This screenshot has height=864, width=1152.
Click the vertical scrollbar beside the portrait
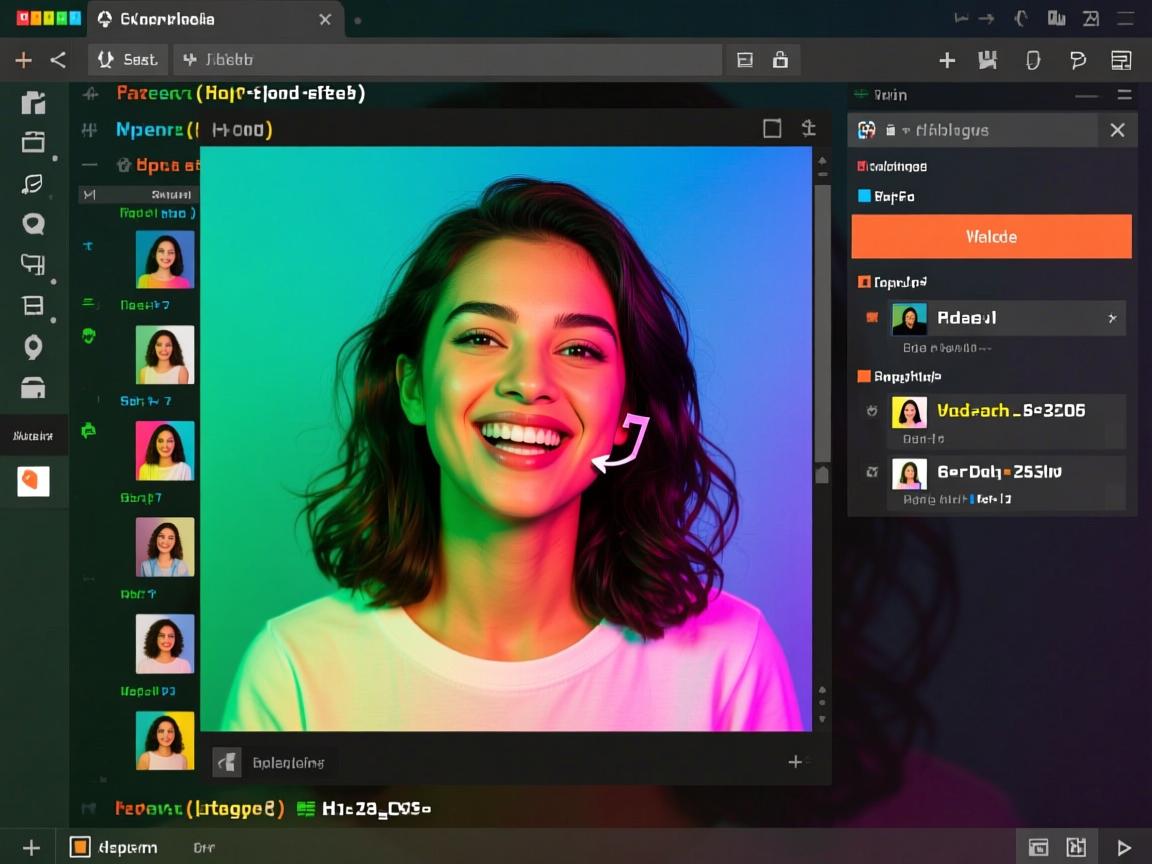click(x=822, y=320)
